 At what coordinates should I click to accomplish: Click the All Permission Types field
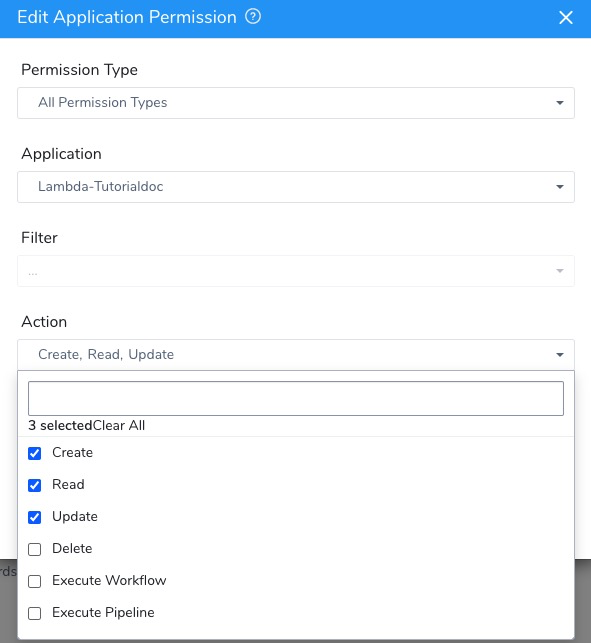click(296, 103)
